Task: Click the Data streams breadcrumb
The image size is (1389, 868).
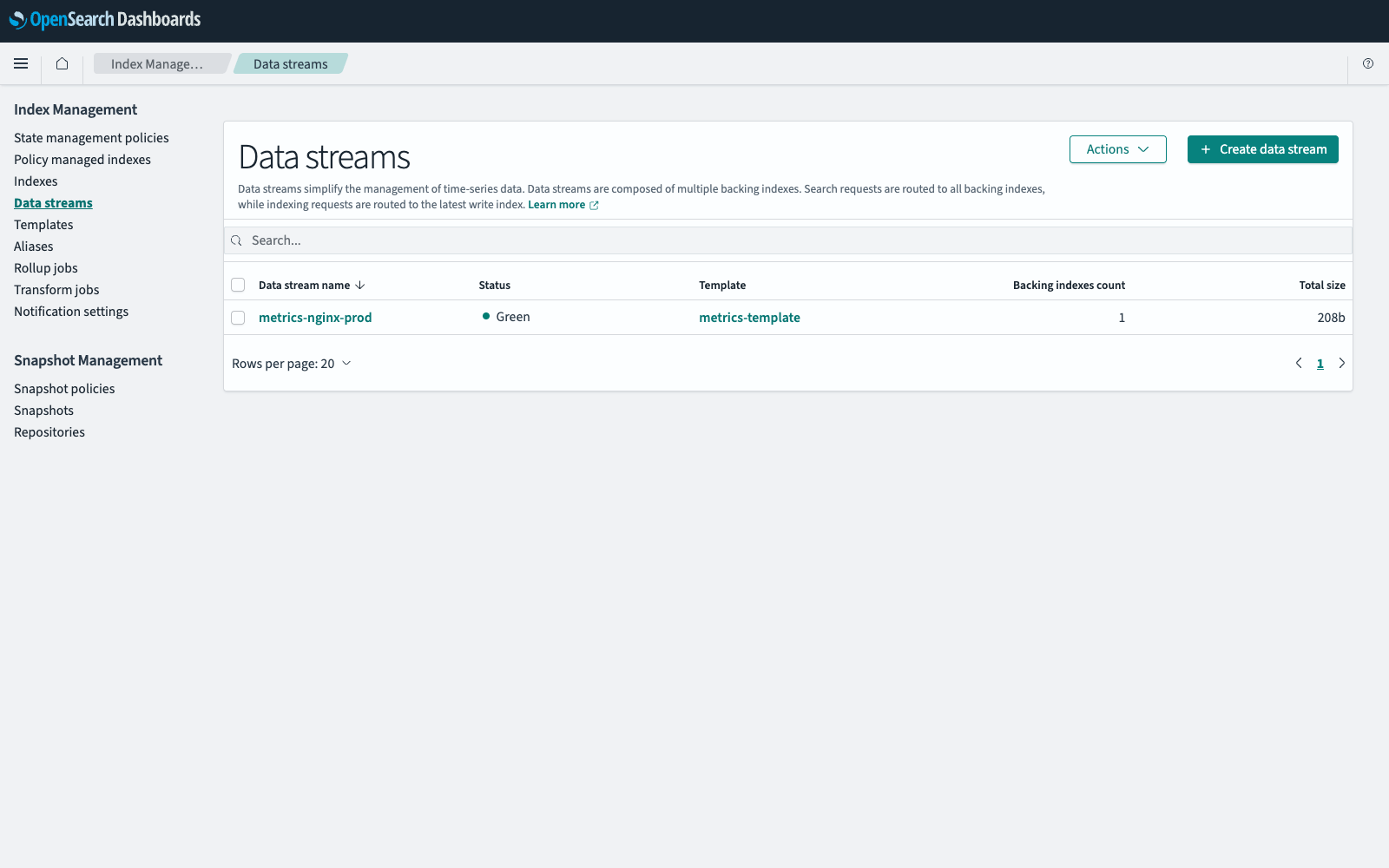Action: [x=291, y=63]
